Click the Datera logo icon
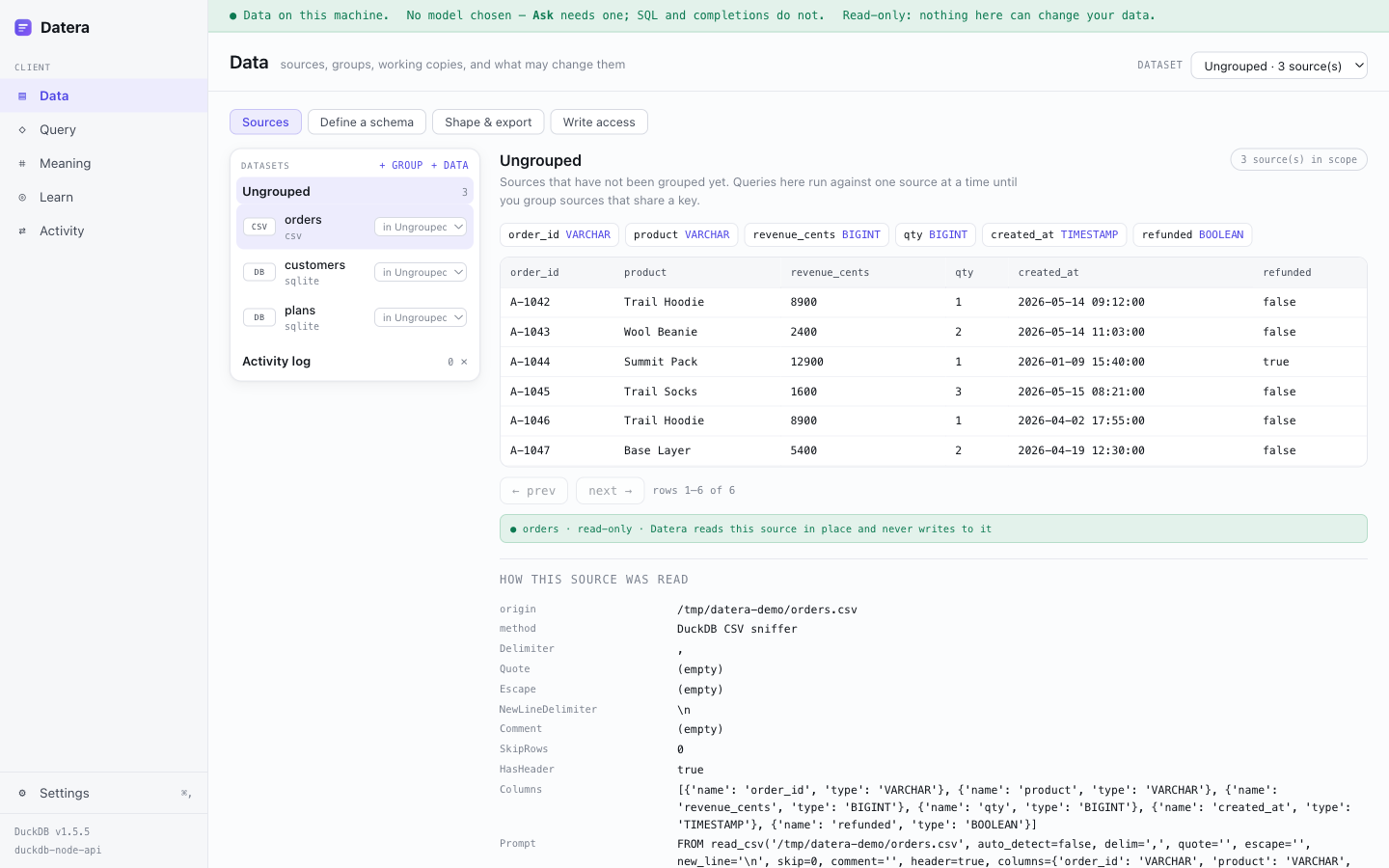The width and height of the screenshot is (1389, 868). pyautogui.click(x=23, y=28)
